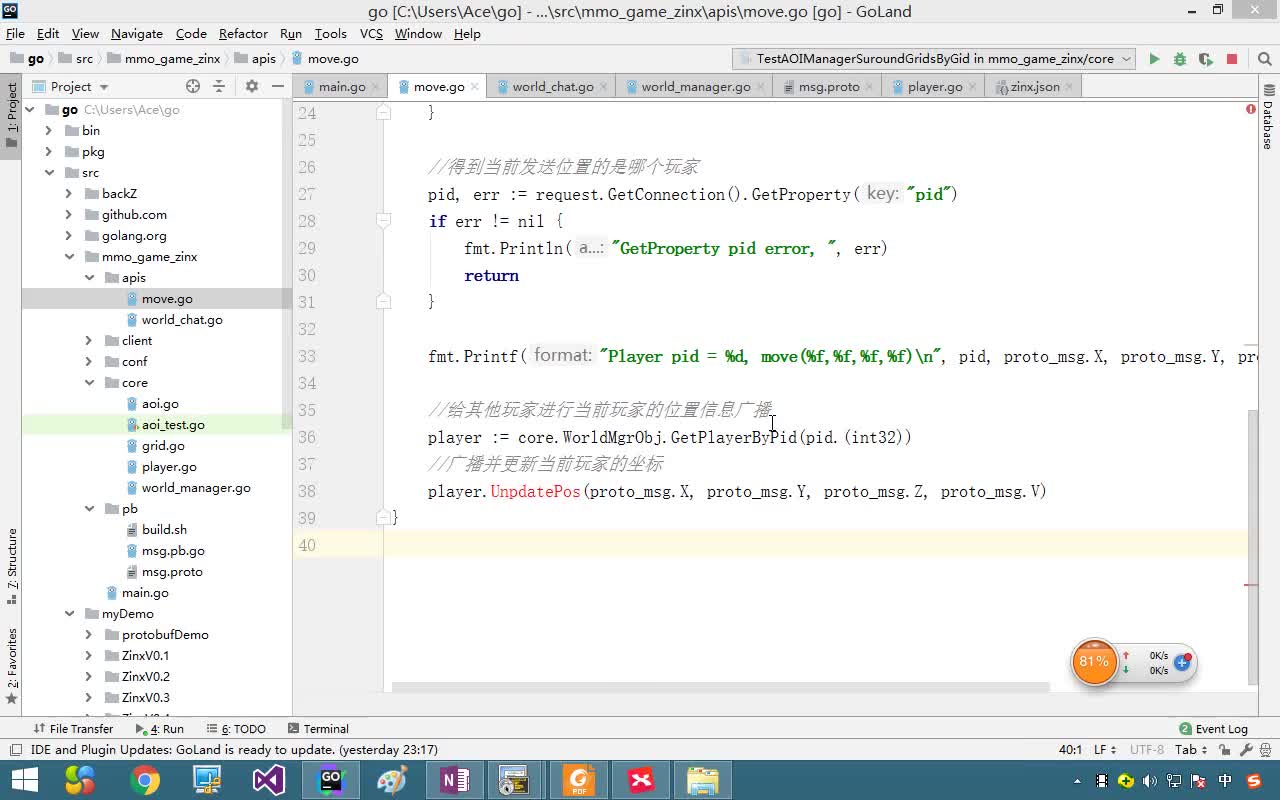Expand the client folder
The height and width of the screenshot is (800, 1280).
click(x=89, y=341)
